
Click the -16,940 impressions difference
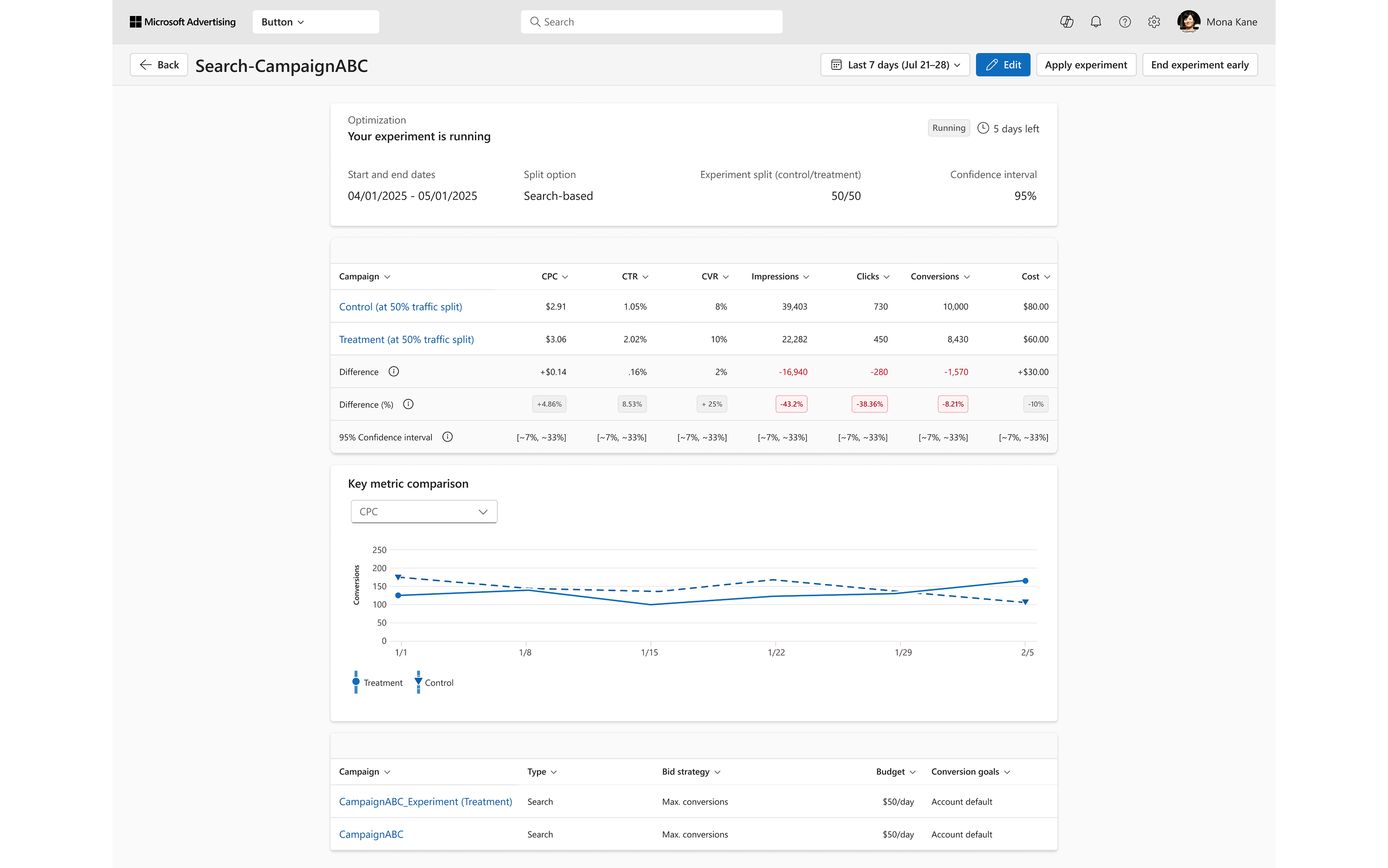(x=793, y=372)
